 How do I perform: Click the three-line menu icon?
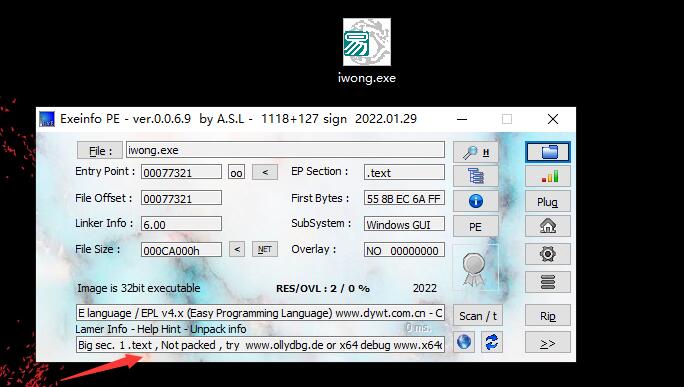(x=548, y=282)
